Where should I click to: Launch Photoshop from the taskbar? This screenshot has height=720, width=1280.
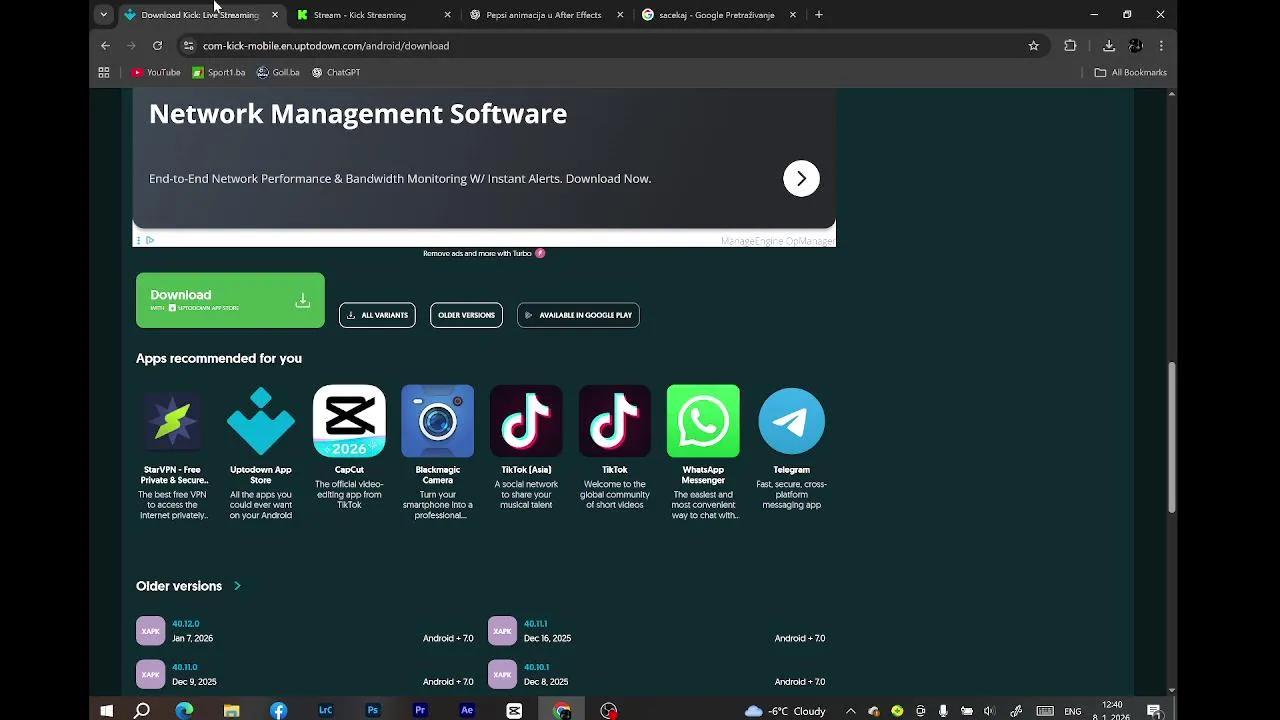[x=373, y=711]
